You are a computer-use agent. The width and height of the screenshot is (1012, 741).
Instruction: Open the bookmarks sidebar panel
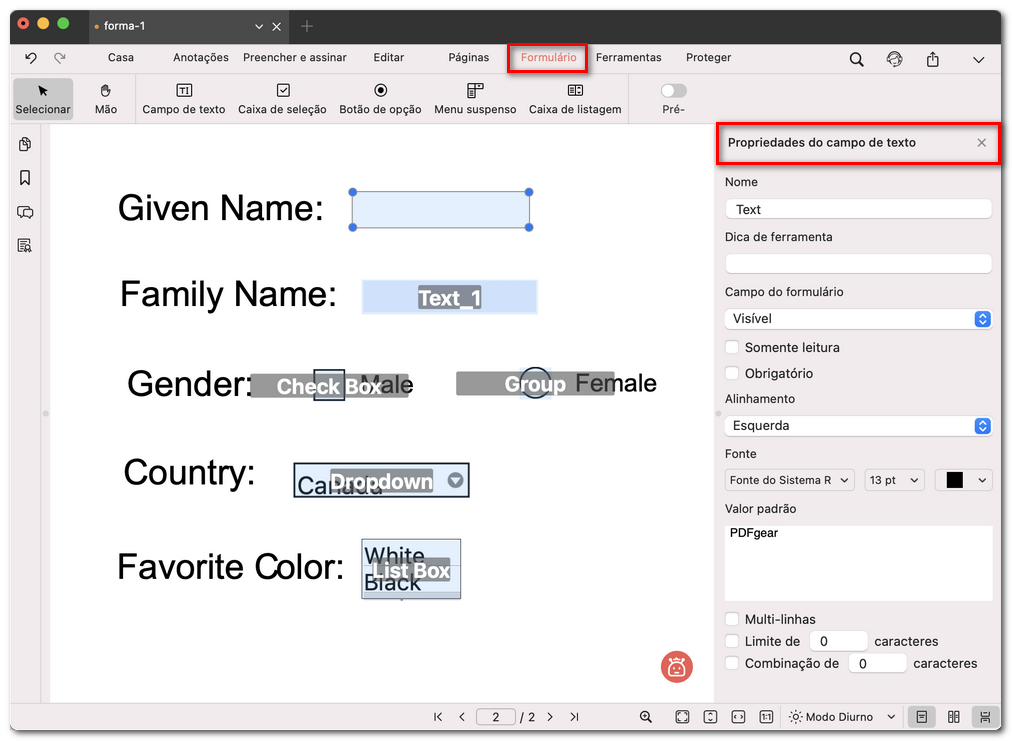pyautogui.click(x=25, y=178)
